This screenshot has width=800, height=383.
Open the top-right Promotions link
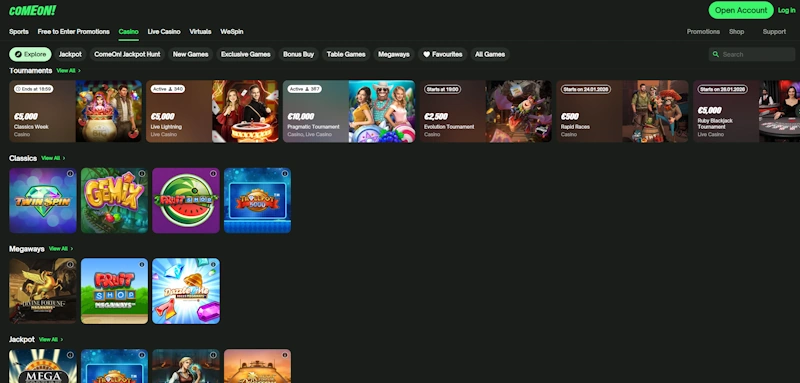click(703, 32)
